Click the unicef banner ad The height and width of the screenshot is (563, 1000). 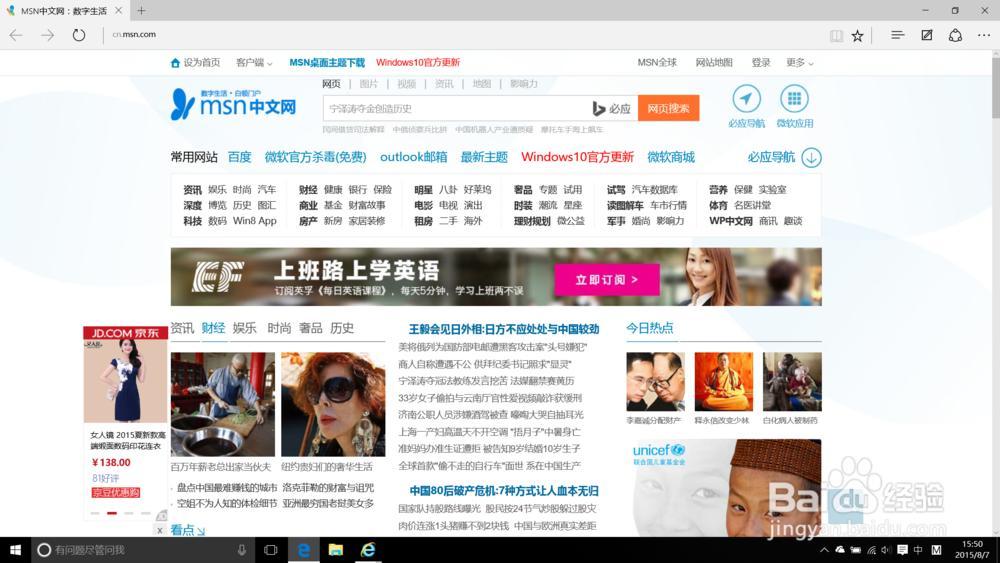point(724,488)
